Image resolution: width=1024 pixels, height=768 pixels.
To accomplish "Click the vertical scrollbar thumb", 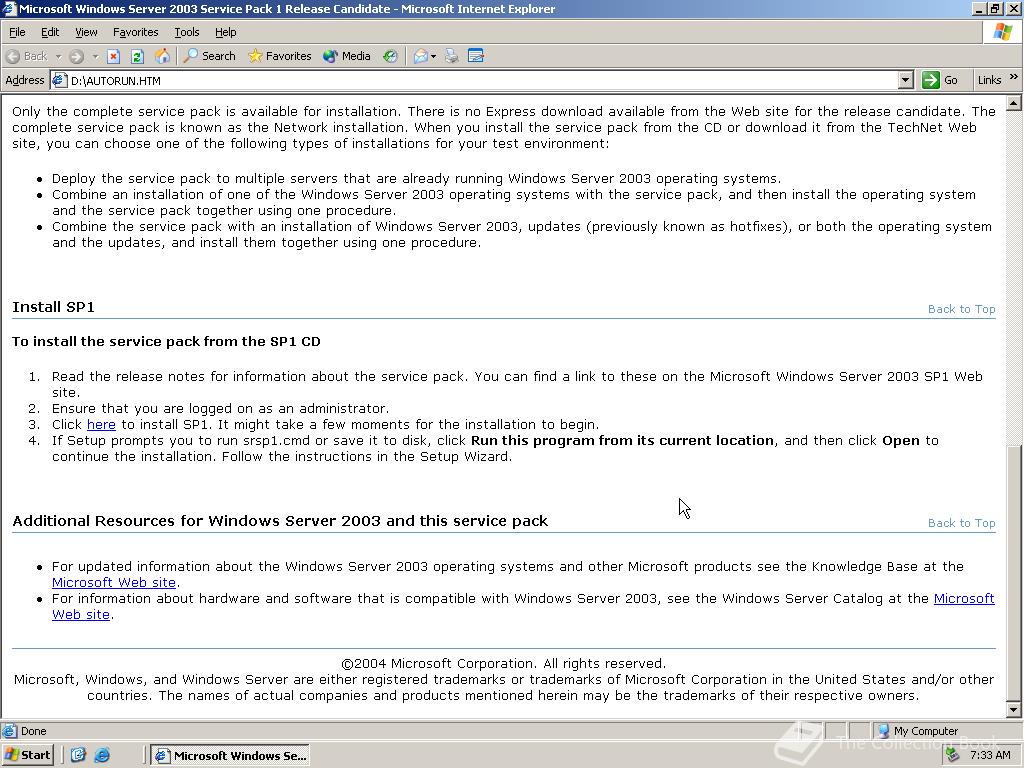I will 1014,574.
